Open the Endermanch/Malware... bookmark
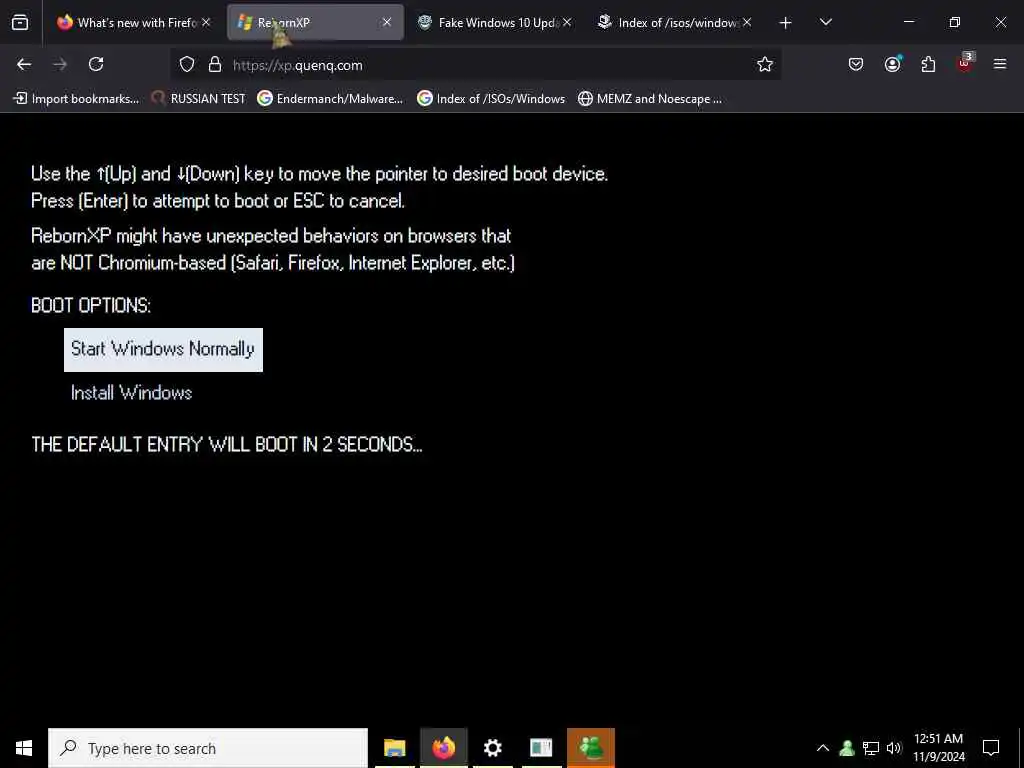Screen dimensions: 1024x768 pyautogui.click(x=330, y=99)
